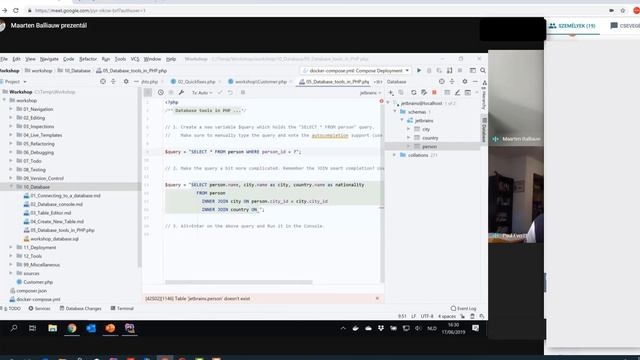Collapse the schemas node in Database tree

[x=395, y=111]
